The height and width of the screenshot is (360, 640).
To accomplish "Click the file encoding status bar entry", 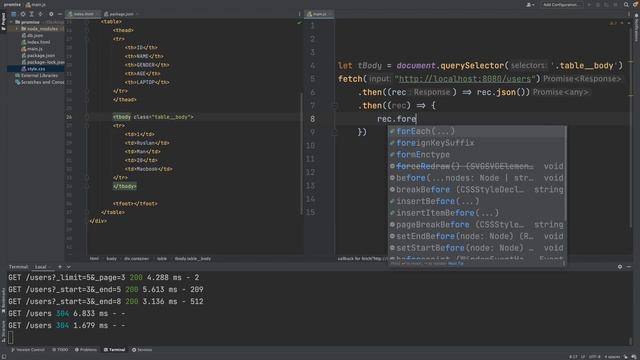I will 596,357.
